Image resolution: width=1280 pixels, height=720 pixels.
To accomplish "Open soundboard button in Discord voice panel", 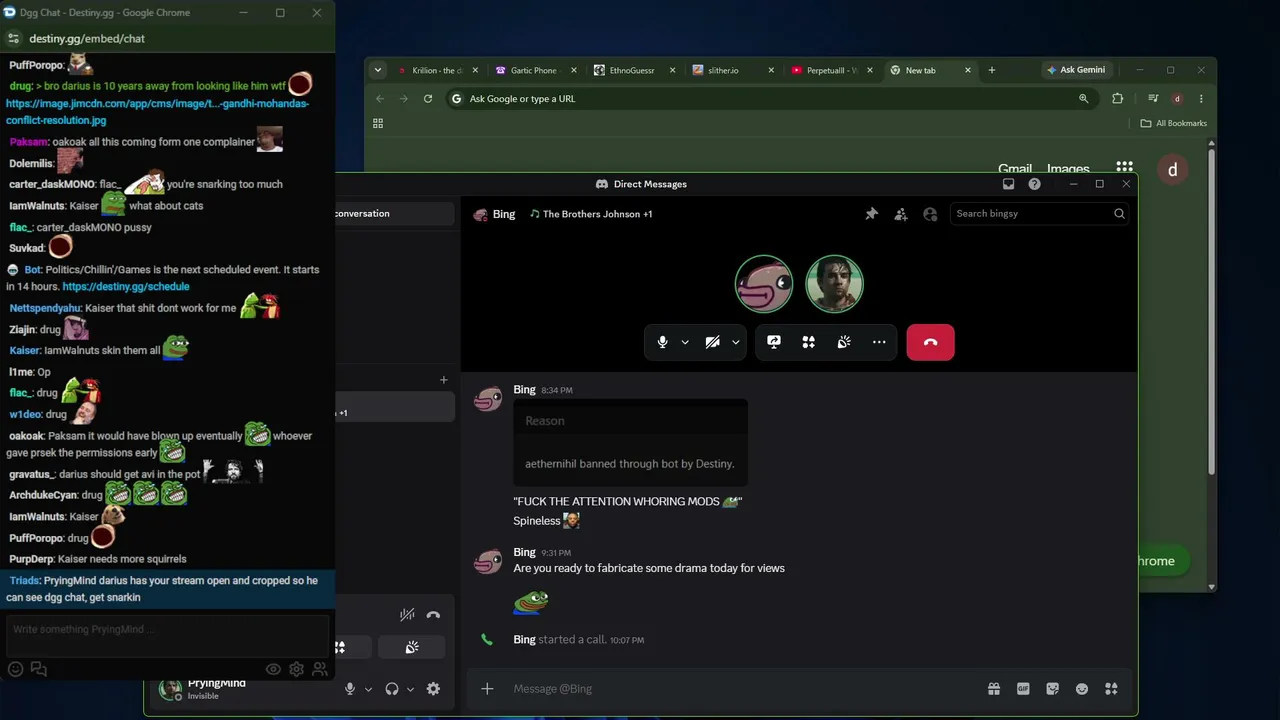I will tap(412, 648).
